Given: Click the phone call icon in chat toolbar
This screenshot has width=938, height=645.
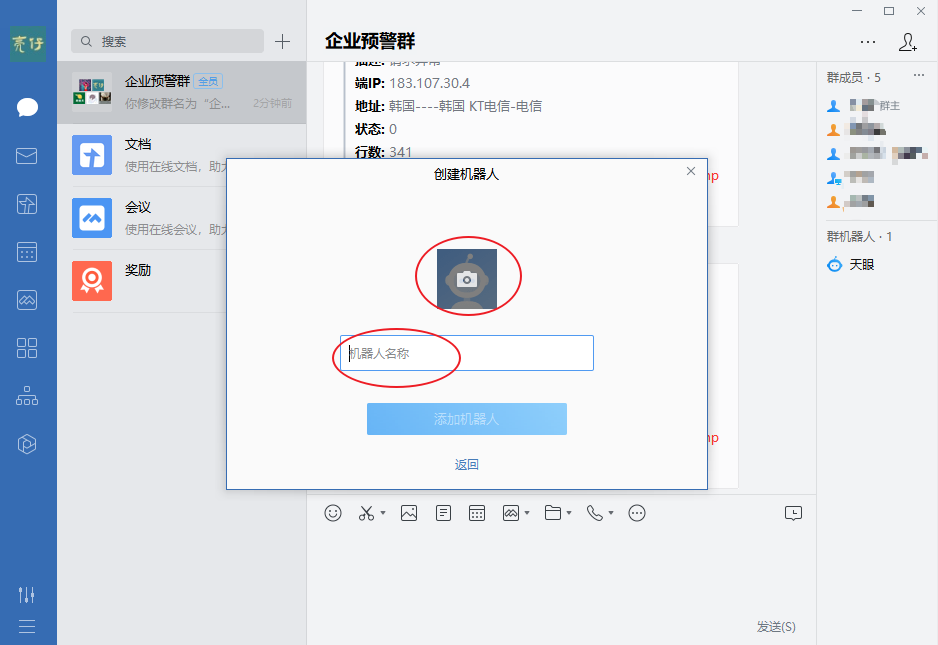Looking at the screenshot, I should [595, 512].
